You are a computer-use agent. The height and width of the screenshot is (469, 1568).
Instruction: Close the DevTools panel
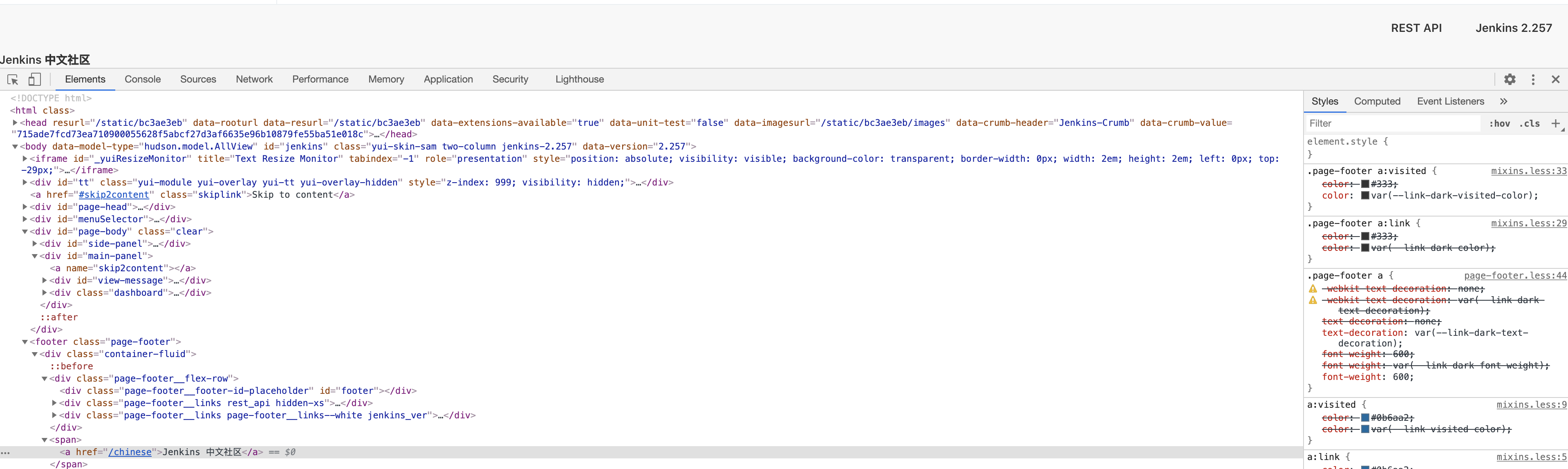(x=1555, y=80)
